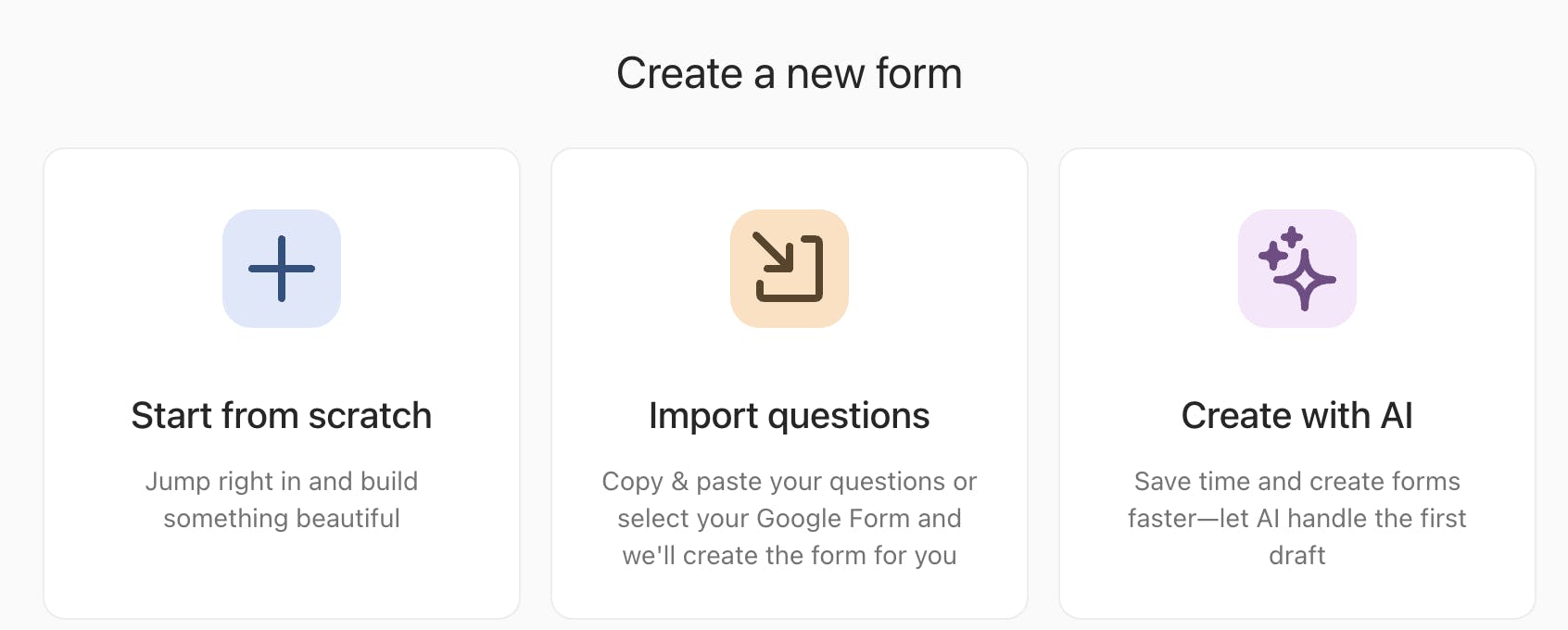Click the blue plus icon
The width and height of the screenshot is (1568, 630).
tap(282, 269)
